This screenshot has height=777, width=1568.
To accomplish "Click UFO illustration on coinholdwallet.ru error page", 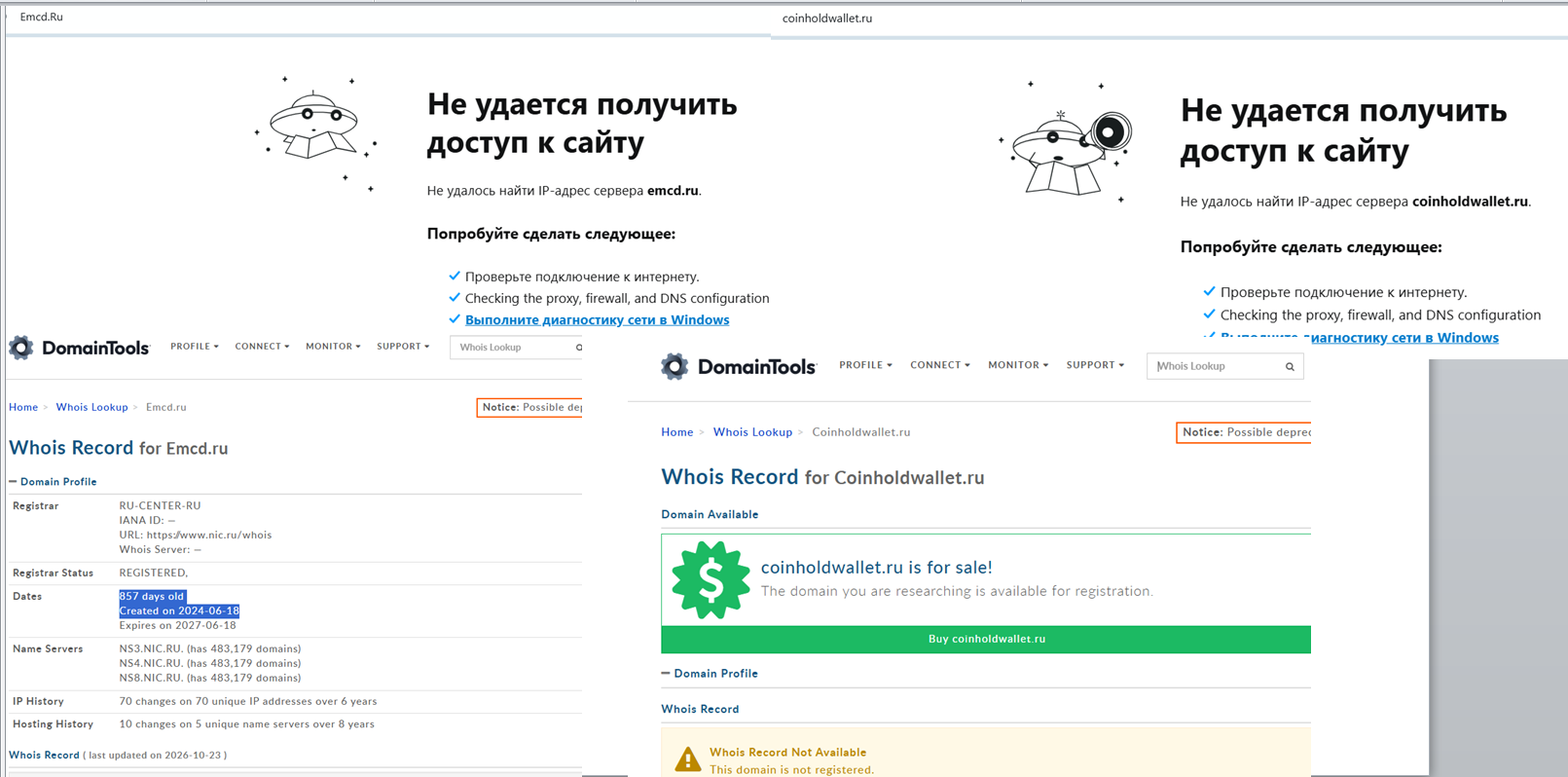I will coord(1066,143).
